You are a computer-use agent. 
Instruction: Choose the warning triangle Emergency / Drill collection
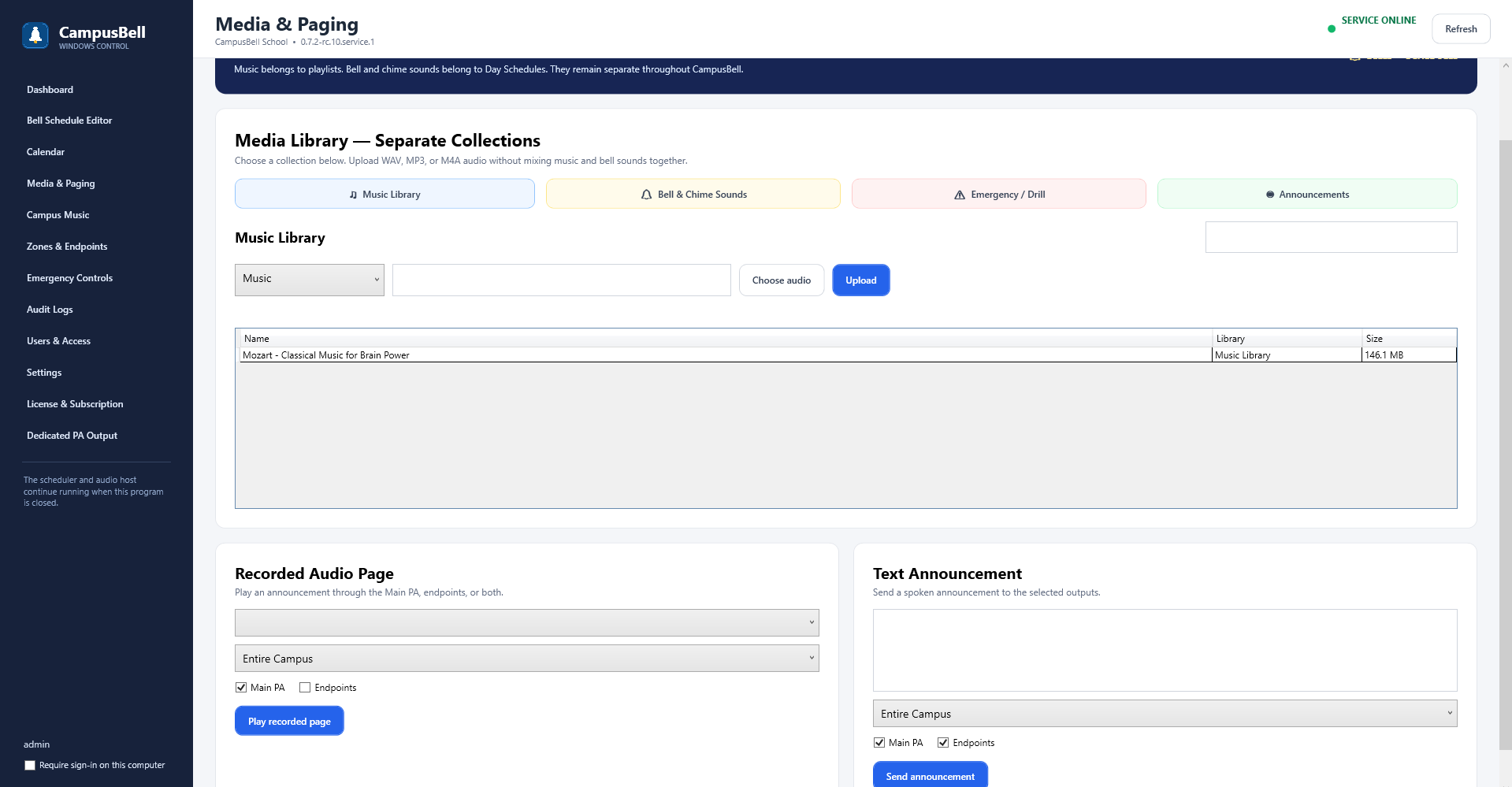tap(999, 194)
